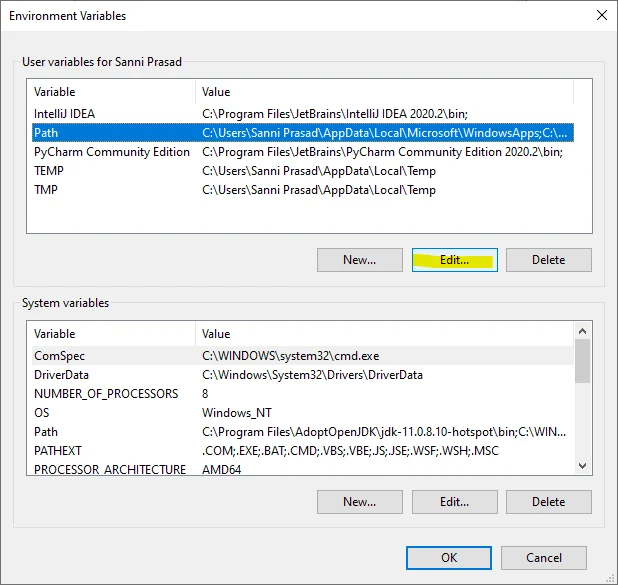
Task: Dismiss dialog with Cancel button
Action: [x=544, y=558]
